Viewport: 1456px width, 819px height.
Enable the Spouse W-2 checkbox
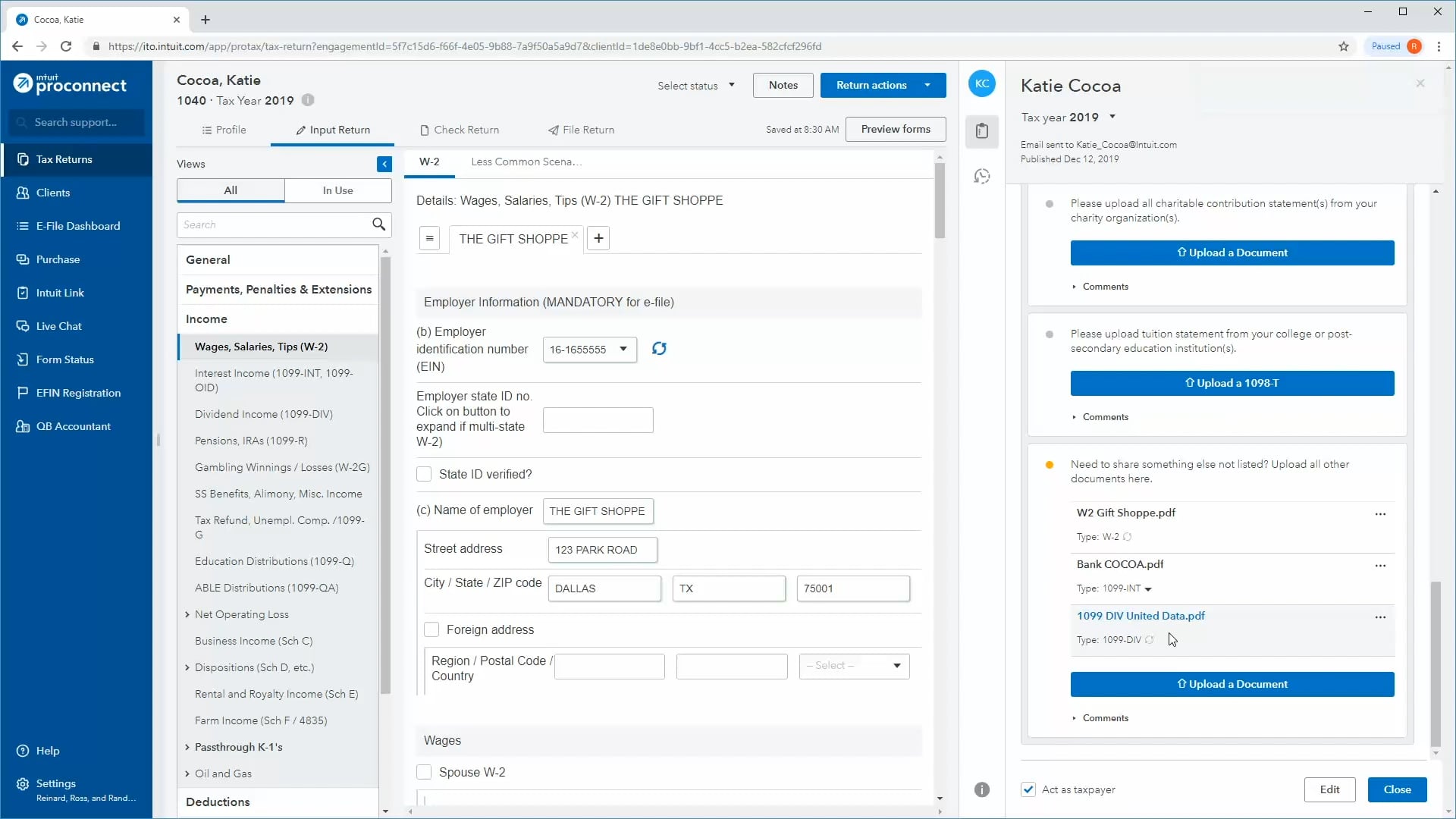425,772
